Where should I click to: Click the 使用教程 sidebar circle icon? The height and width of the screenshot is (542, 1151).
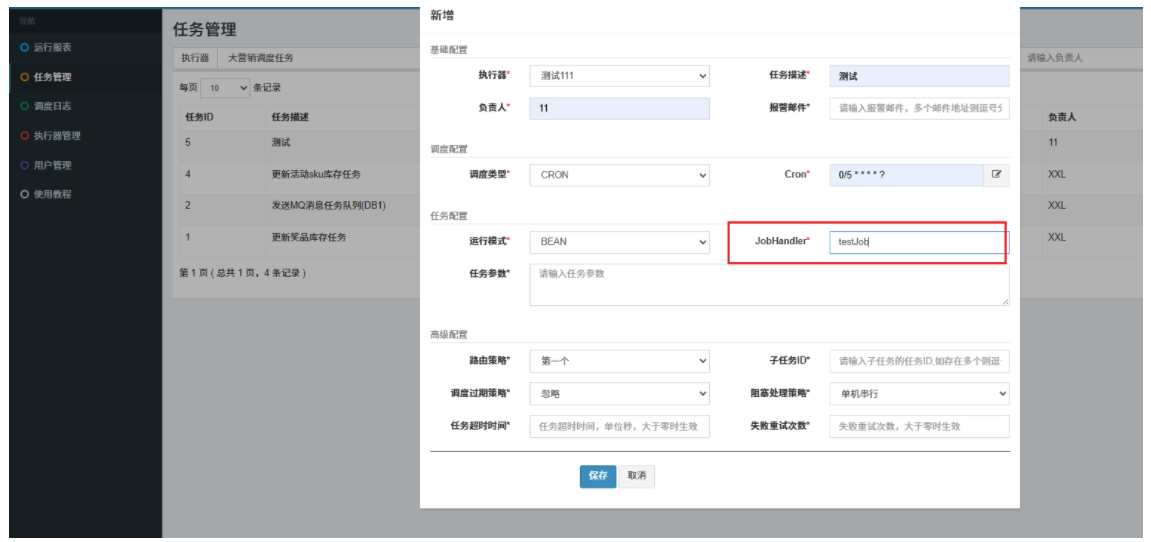[25, 194]
